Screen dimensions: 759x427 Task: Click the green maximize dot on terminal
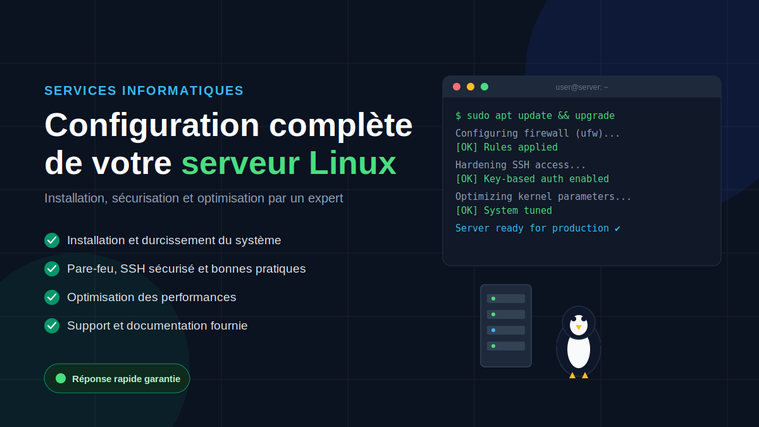(485, 87)
